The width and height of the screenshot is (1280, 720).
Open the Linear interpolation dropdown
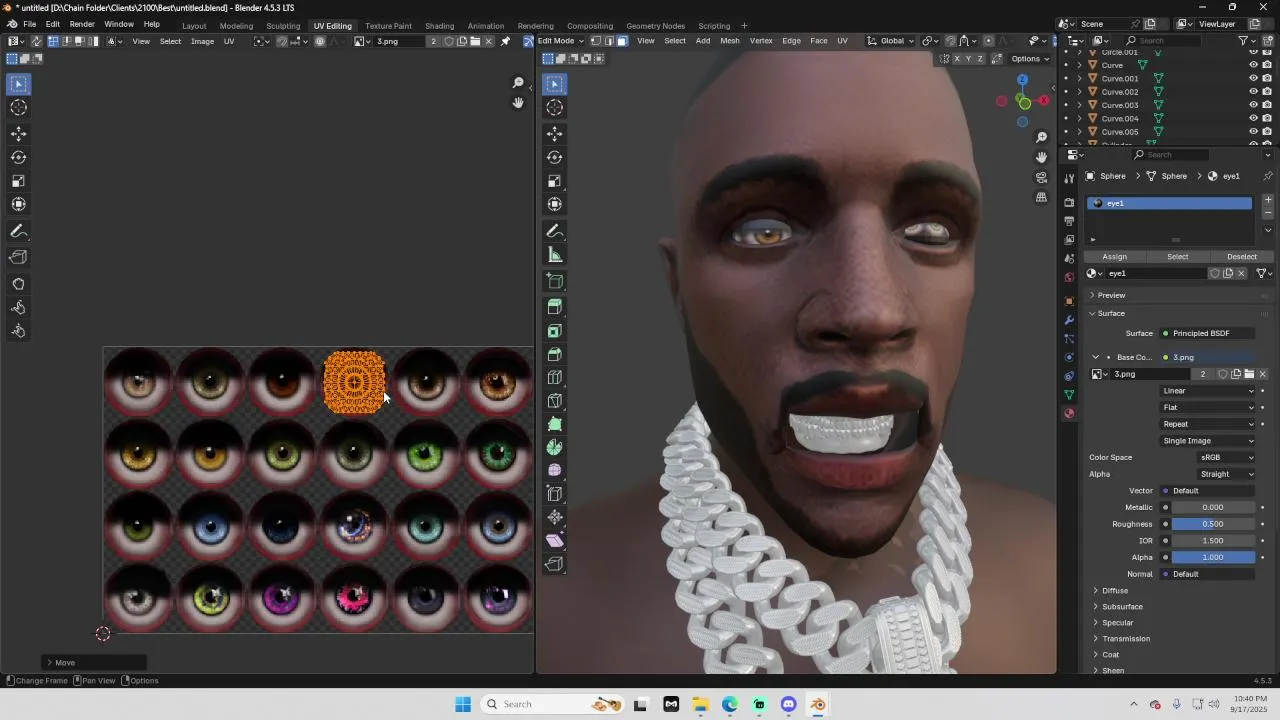pos(1208,391)
